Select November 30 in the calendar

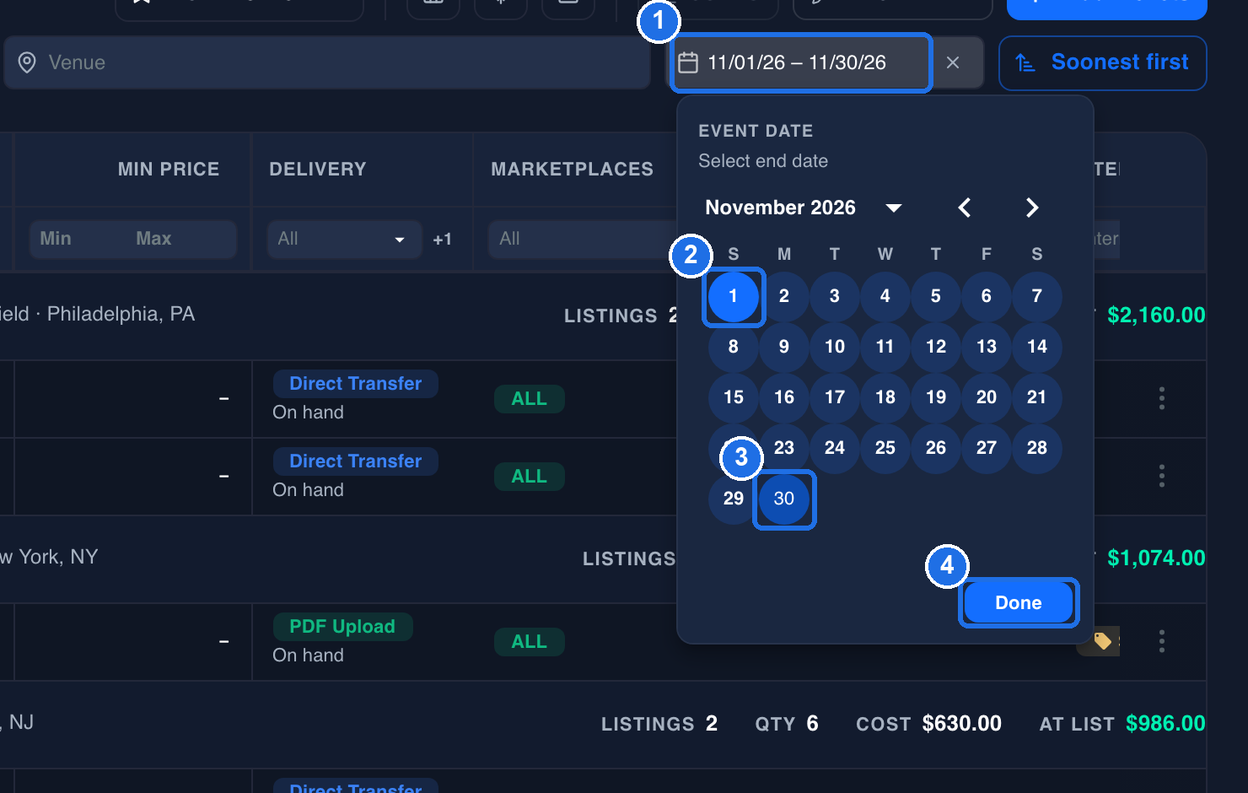pyautogui.click(x=784, y=498)
